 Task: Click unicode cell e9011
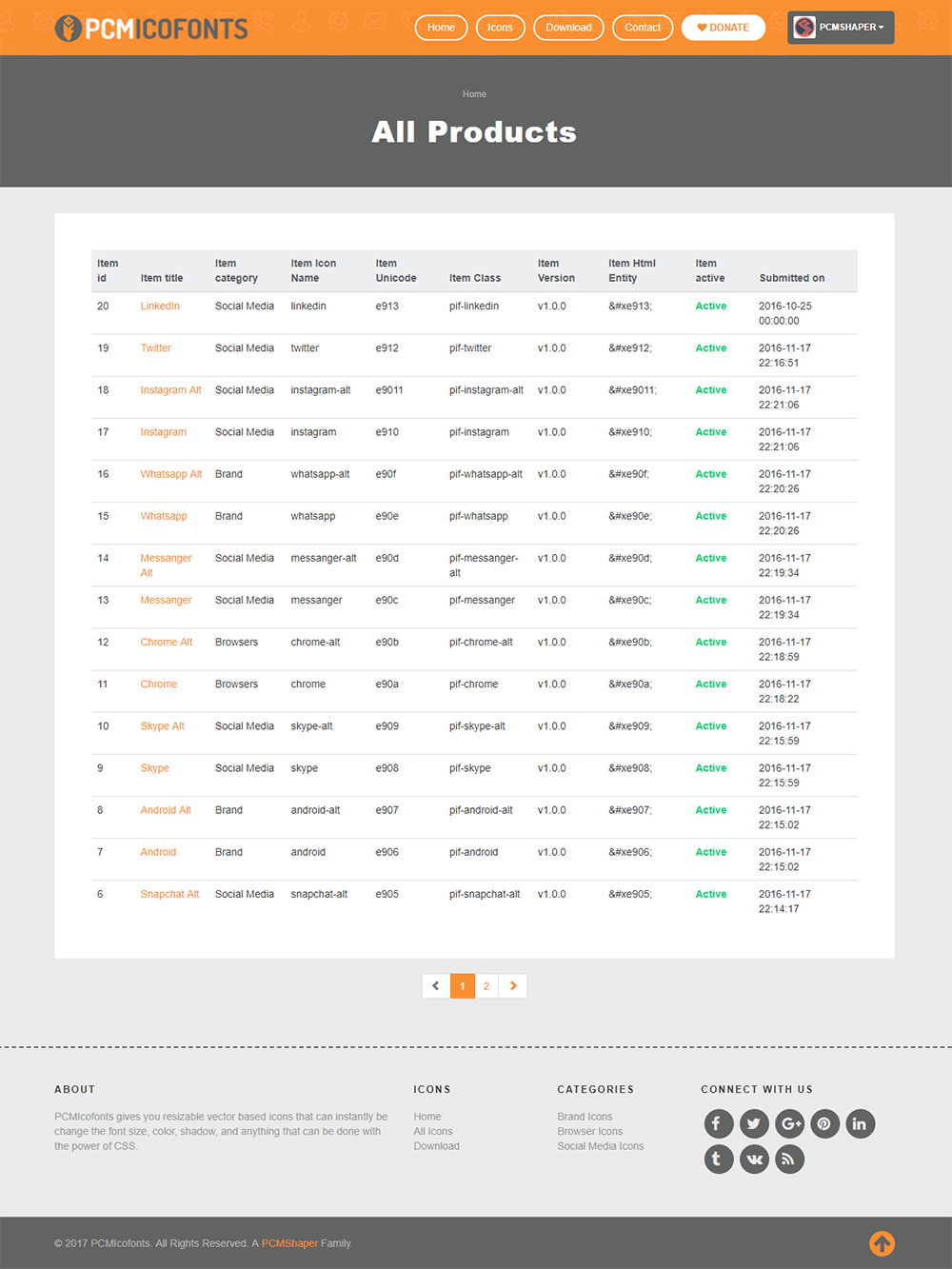coord(389,389)
